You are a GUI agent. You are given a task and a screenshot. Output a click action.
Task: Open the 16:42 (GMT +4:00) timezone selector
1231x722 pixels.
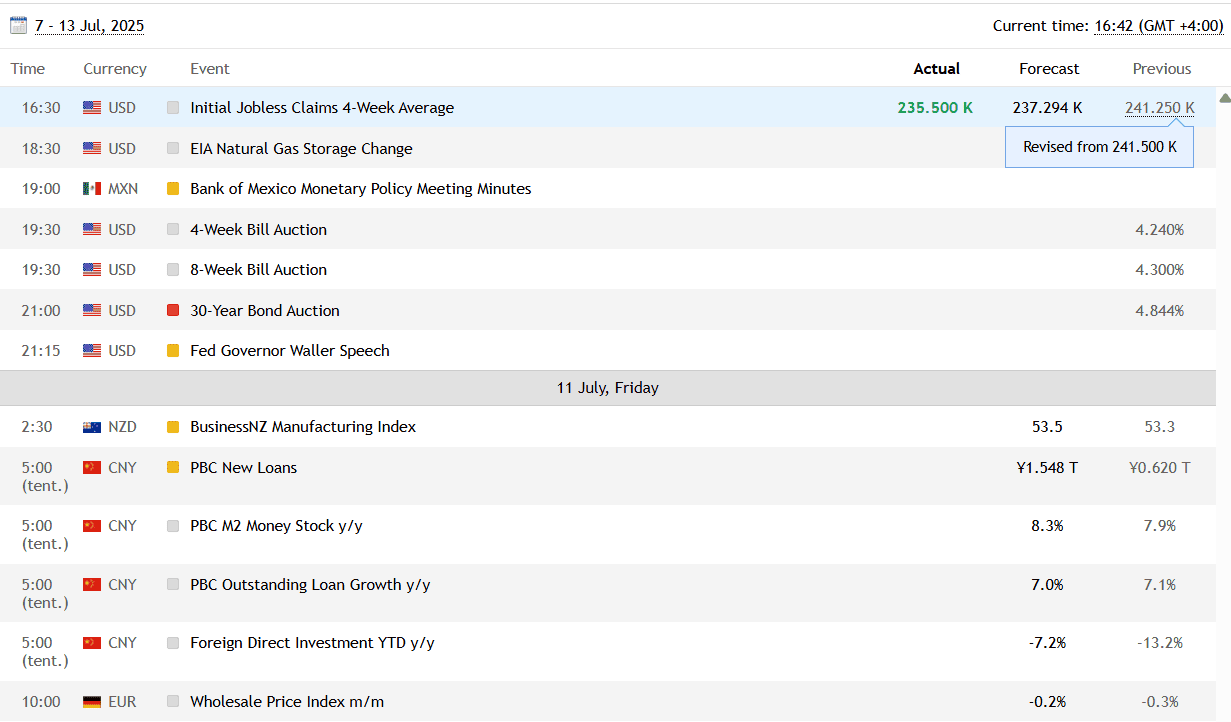[1158, 26]
